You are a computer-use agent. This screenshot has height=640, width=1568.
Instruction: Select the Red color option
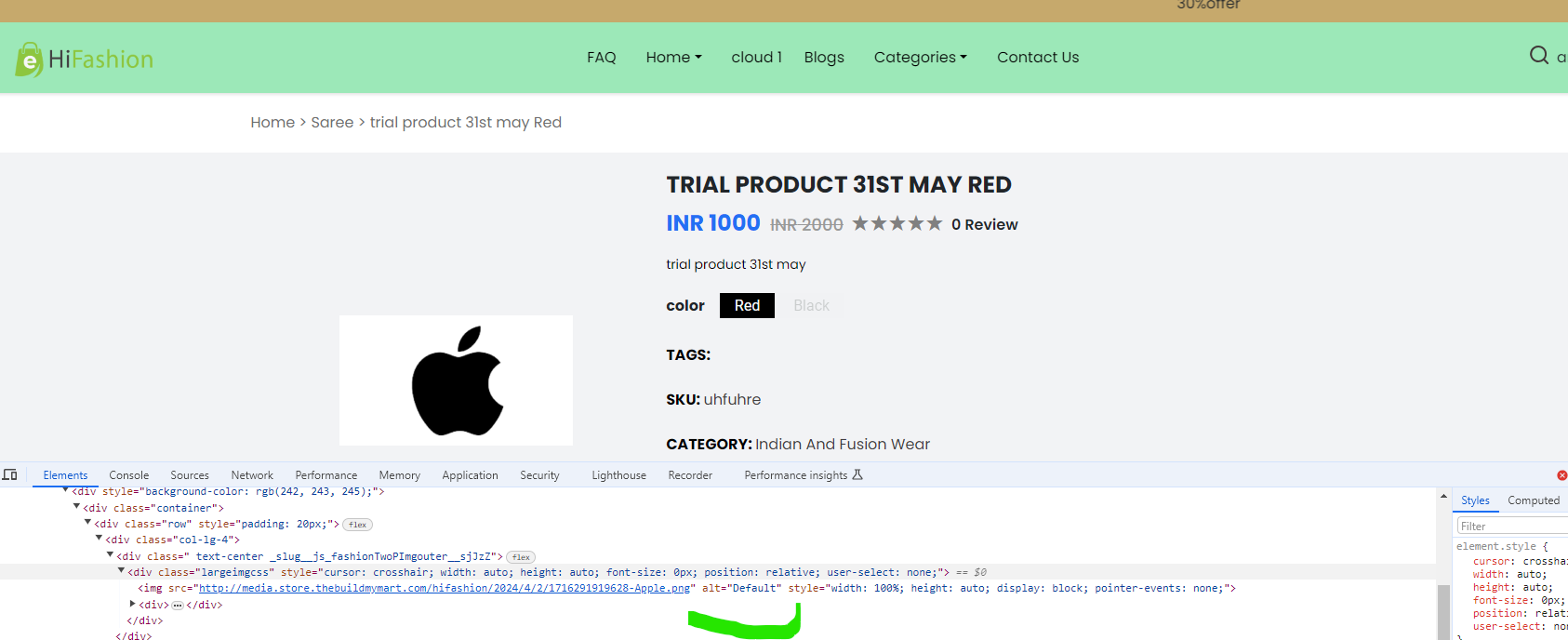747,305
